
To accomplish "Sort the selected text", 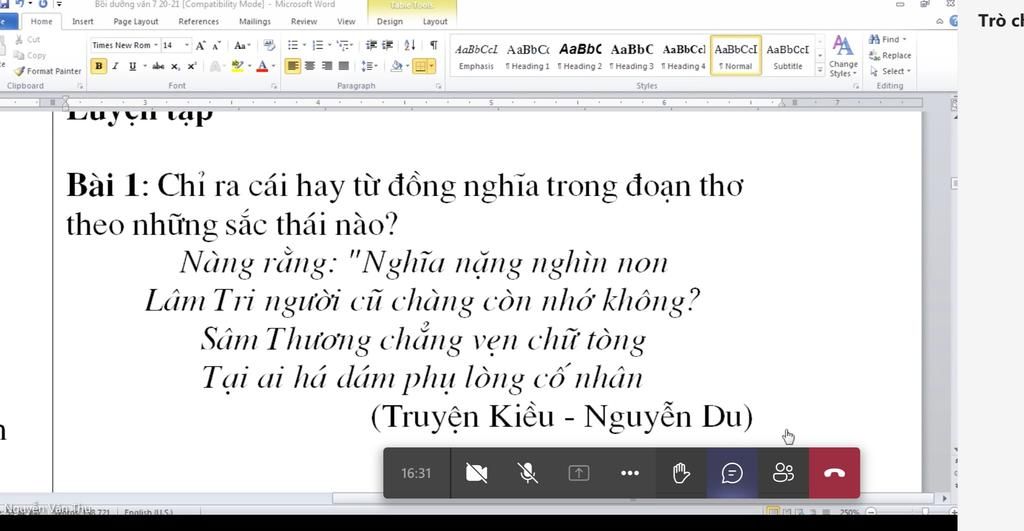I will (409, 45).
